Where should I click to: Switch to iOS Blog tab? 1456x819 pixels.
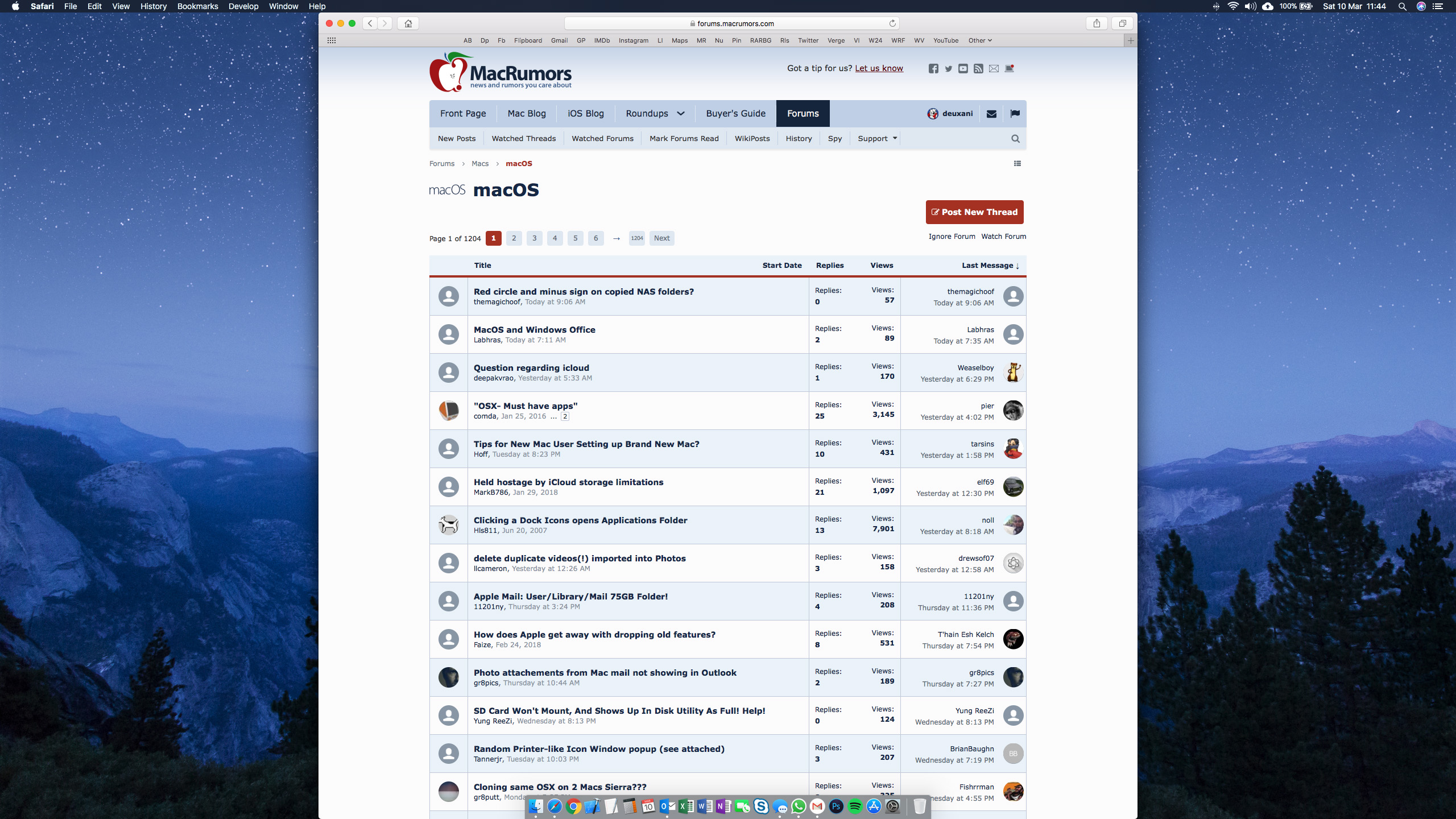pos(586,113)
